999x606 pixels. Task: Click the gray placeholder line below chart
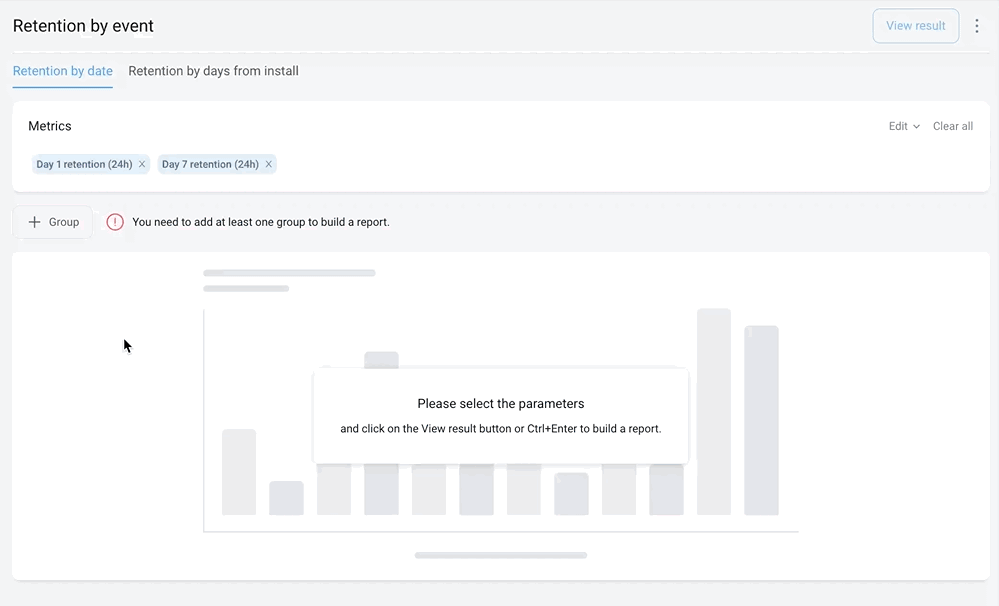pos(500,555)
